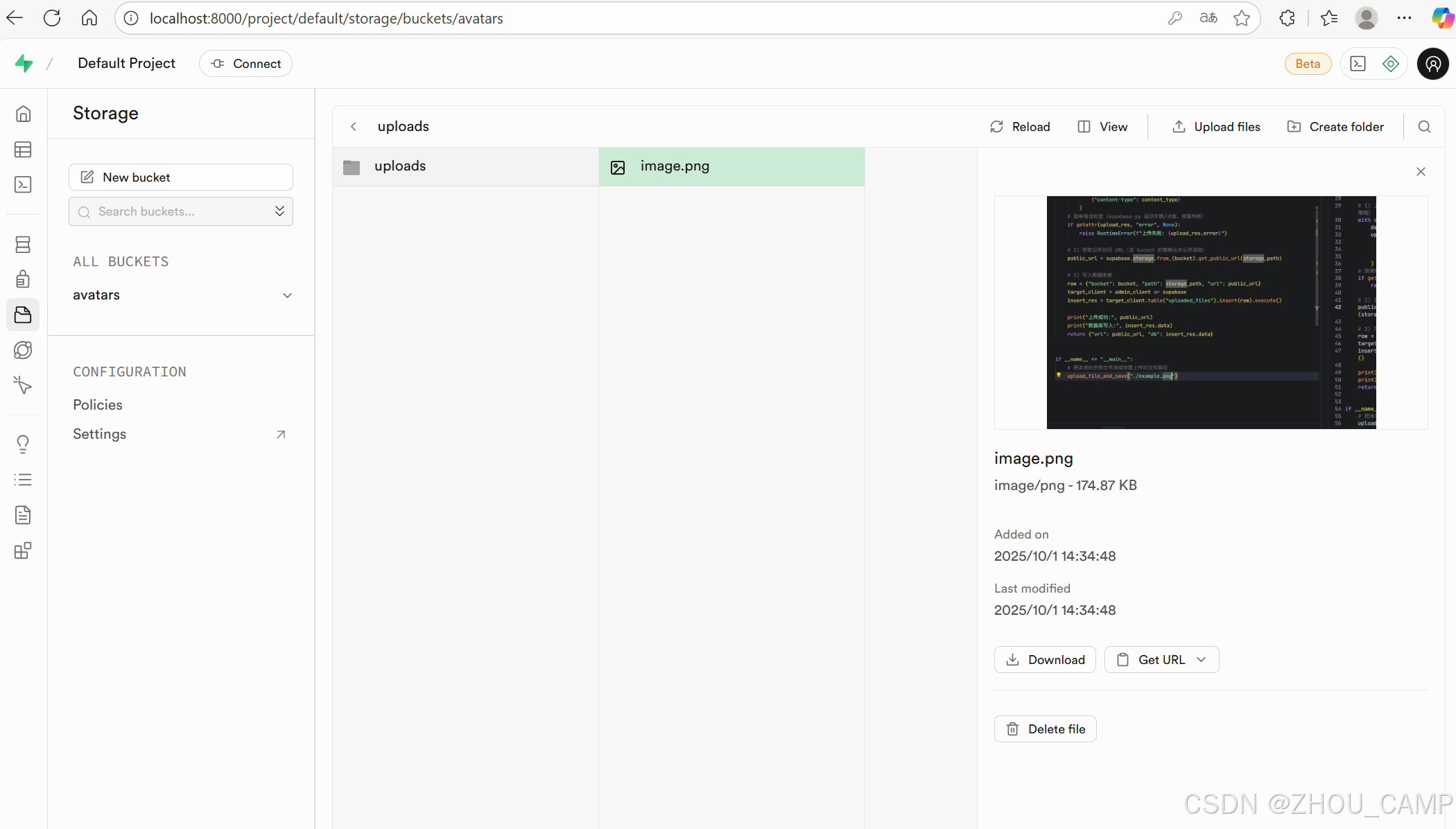The width and height of the screenshot is (1456, 829).
Task: Click the back arrow beside uploads path
Action: [x=354, y=127]
